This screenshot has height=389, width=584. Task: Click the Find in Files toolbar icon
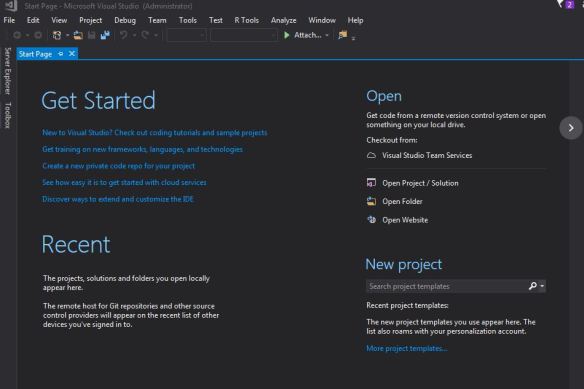[x=343, y=35]
